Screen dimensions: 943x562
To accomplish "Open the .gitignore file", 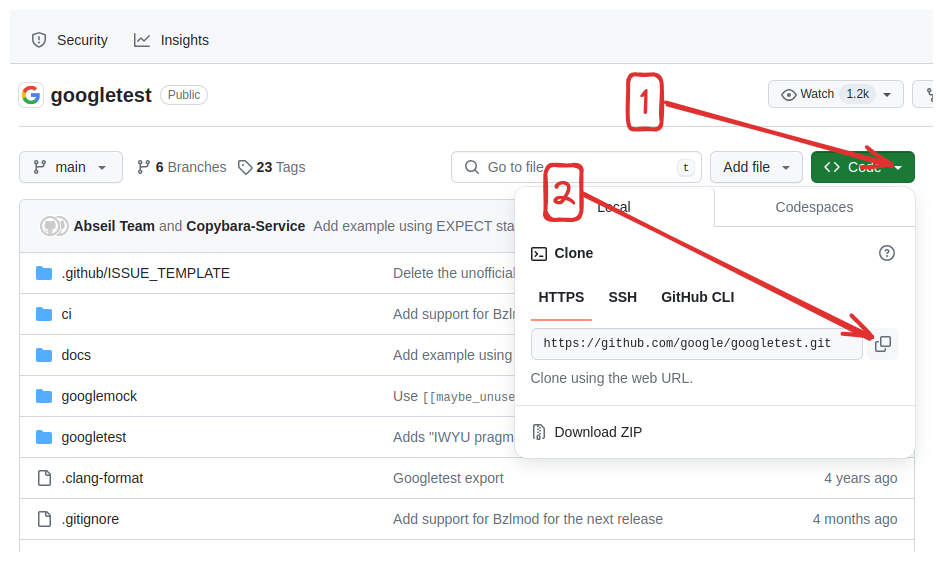I will 90,519.
